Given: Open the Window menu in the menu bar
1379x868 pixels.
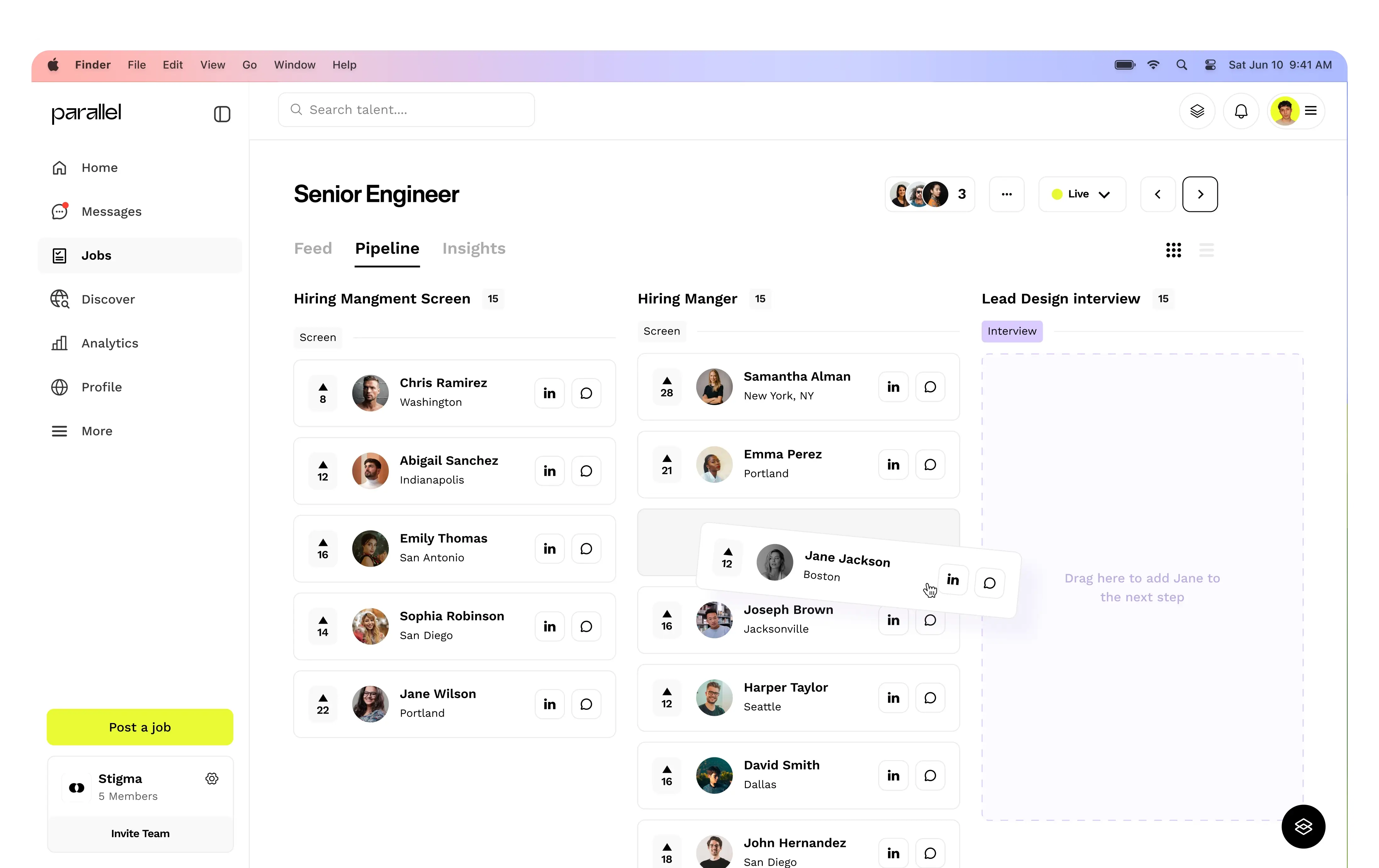Looking at the screenshot, I should coord(294,65).
